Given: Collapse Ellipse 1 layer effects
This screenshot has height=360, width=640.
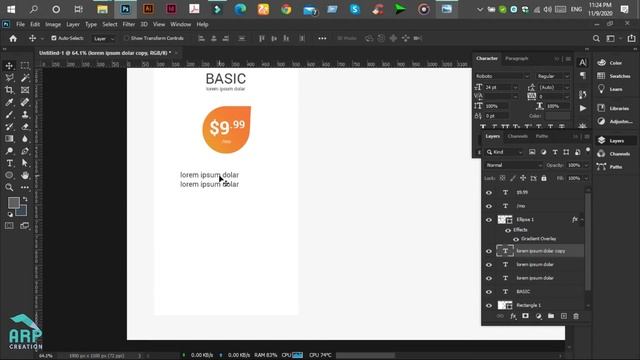Looking at the screenshot, I should click(x=582, y=220).
